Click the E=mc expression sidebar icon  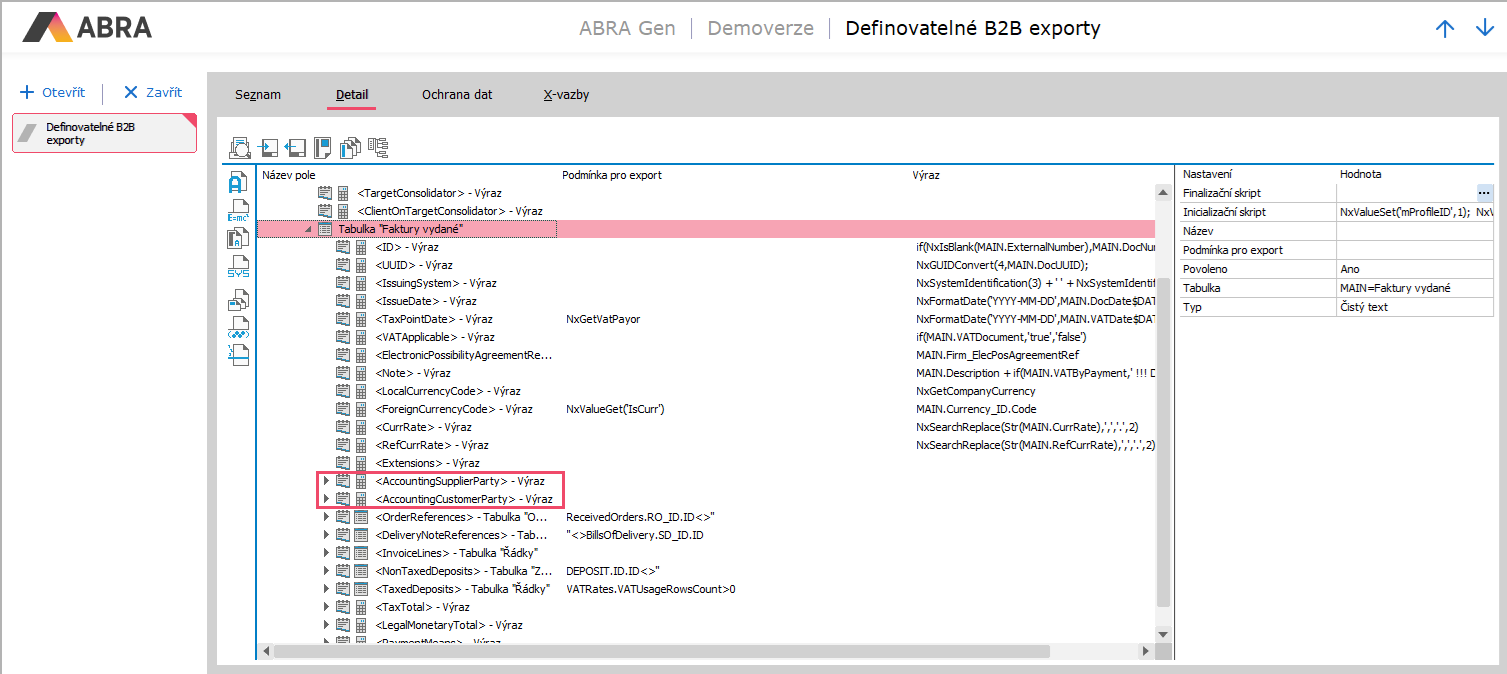pos(238,210)
